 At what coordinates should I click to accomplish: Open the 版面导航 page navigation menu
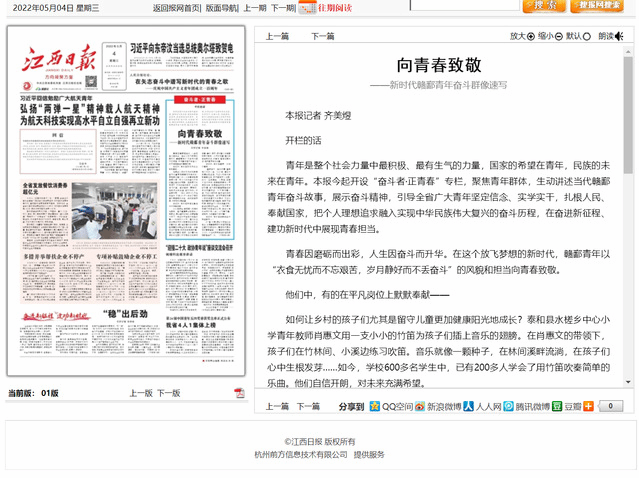tap(222, 7)
